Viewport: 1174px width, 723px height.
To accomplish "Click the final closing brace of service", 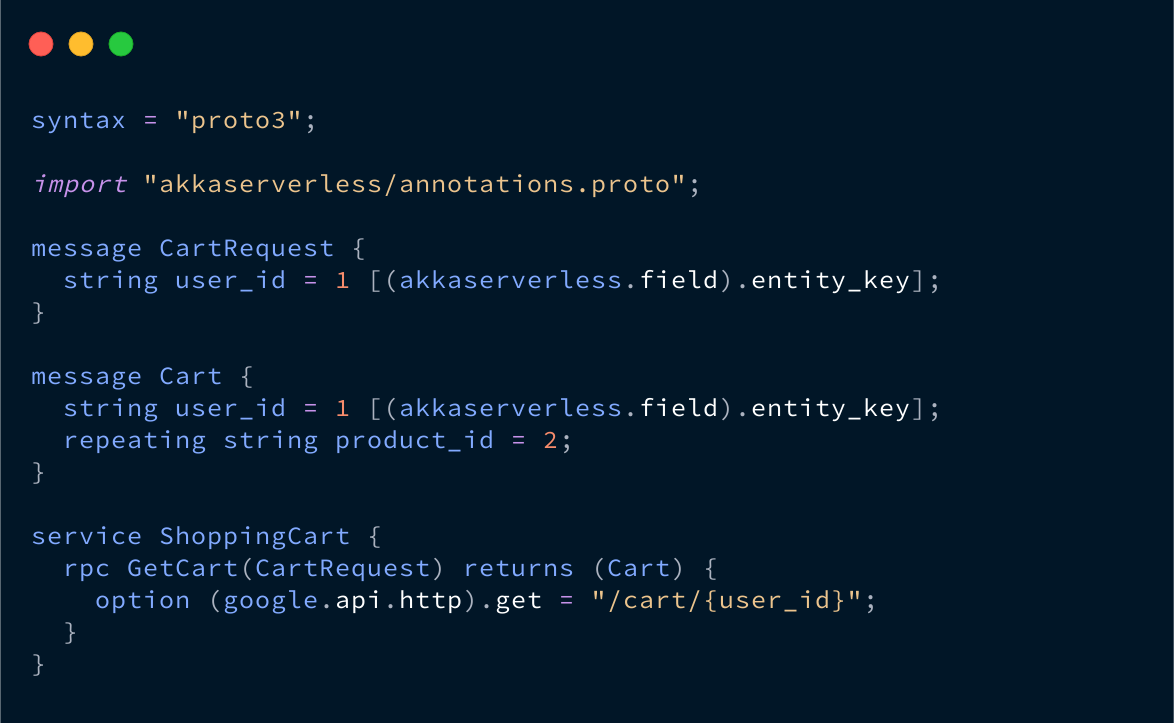I will (x=38, y=665).
